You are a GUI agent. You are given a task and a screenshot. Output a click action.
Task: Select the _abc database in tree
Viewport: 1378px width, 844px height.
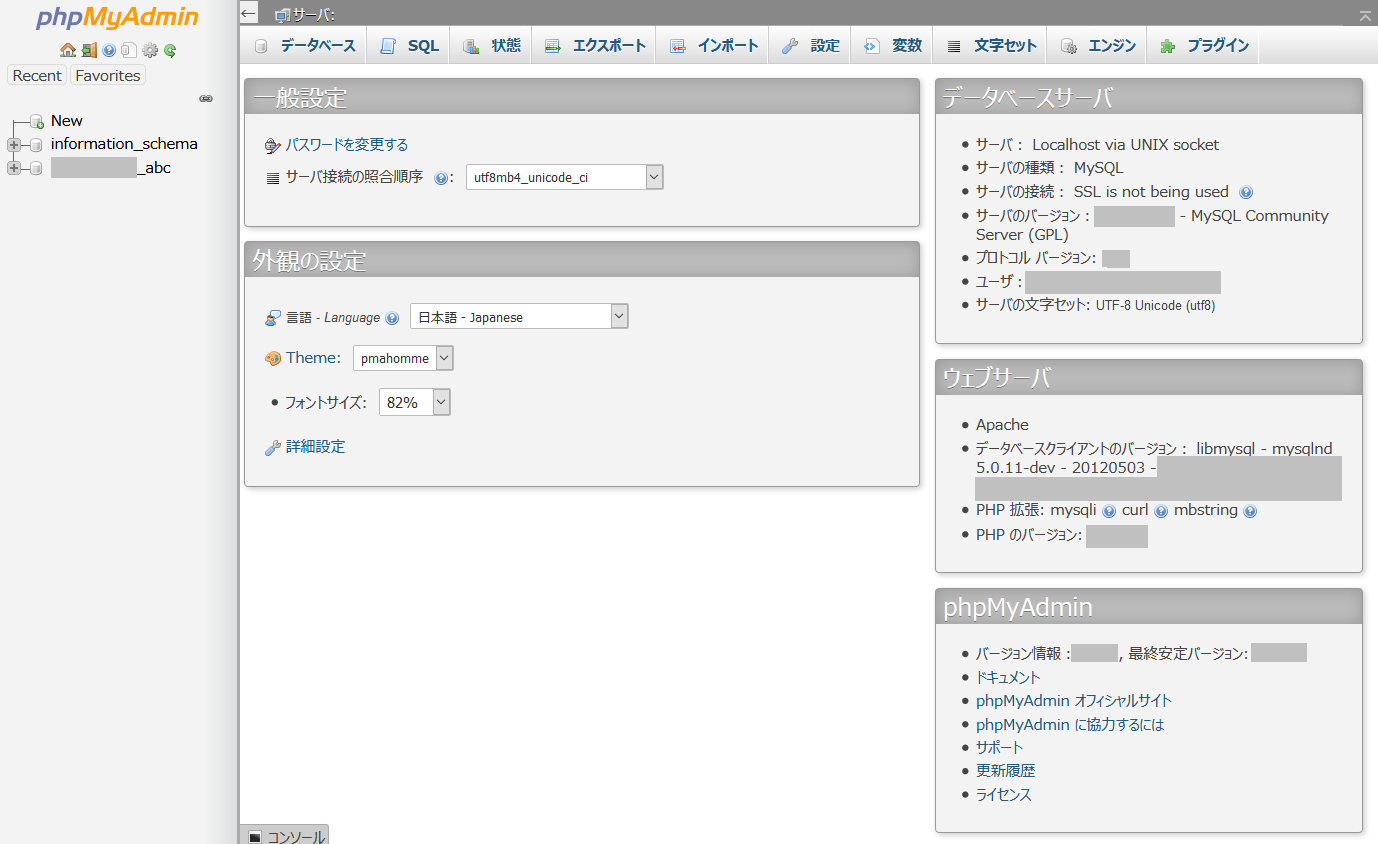(111, 168)
